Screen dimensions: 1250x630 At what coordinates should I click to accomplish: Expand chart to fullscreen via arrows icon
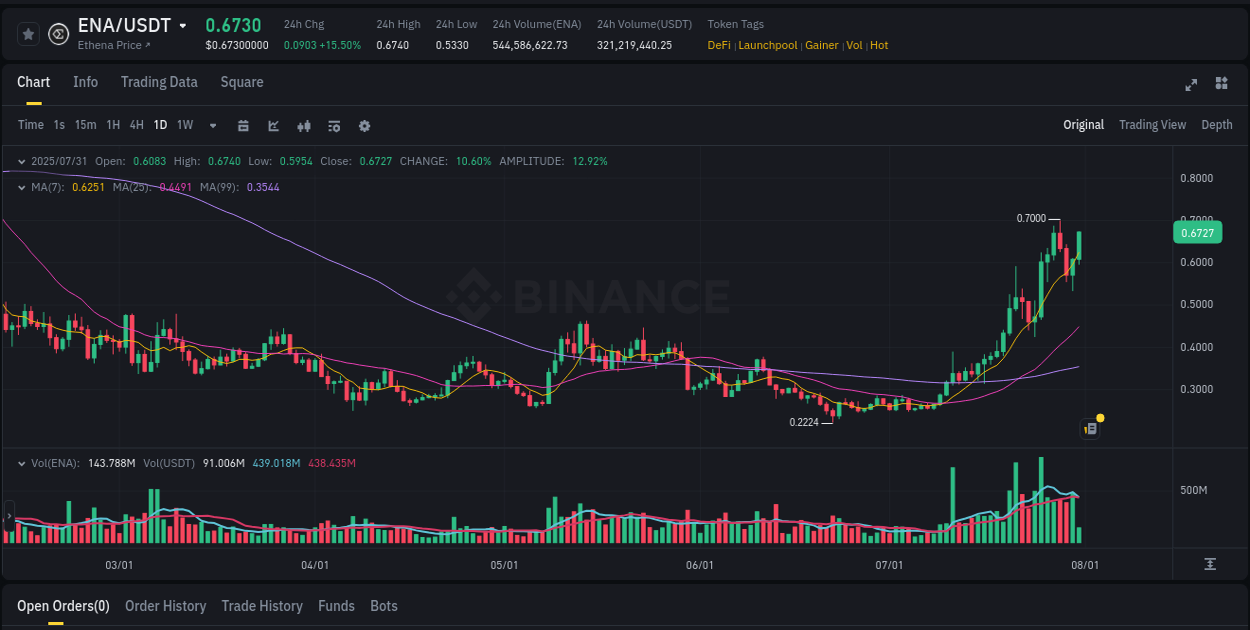1190,85
